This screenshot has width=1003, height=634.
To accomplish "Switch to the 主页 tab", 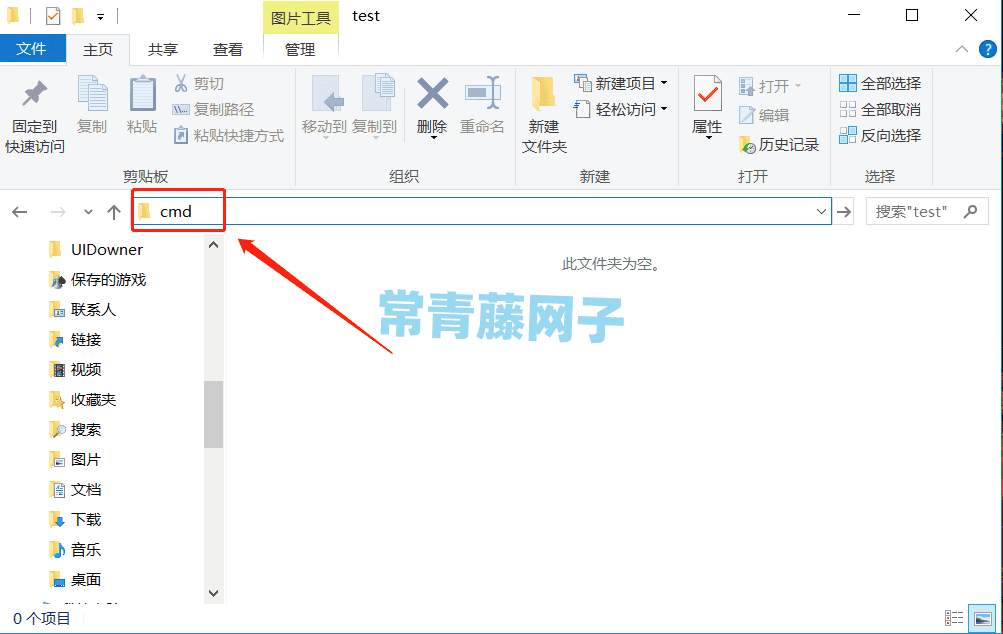I will (x=98, y=50).
